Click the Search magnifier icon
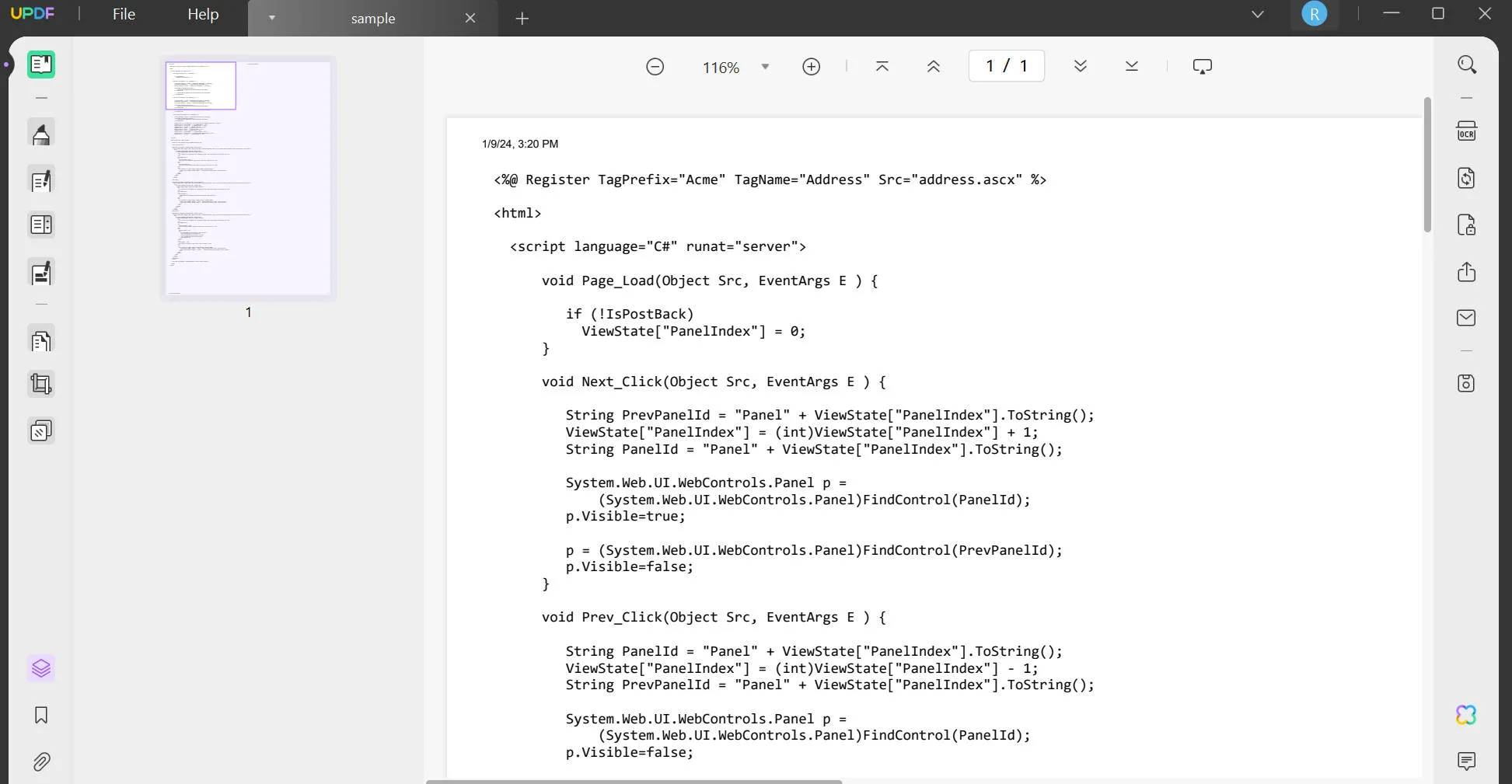This screenshot has height=784, width=1512. [1466, 64]
